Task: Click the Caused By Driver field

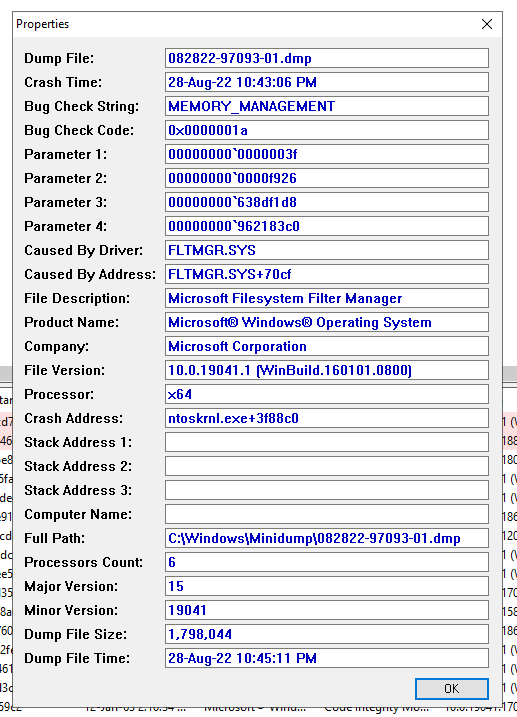Action: [x=327, y=250]
